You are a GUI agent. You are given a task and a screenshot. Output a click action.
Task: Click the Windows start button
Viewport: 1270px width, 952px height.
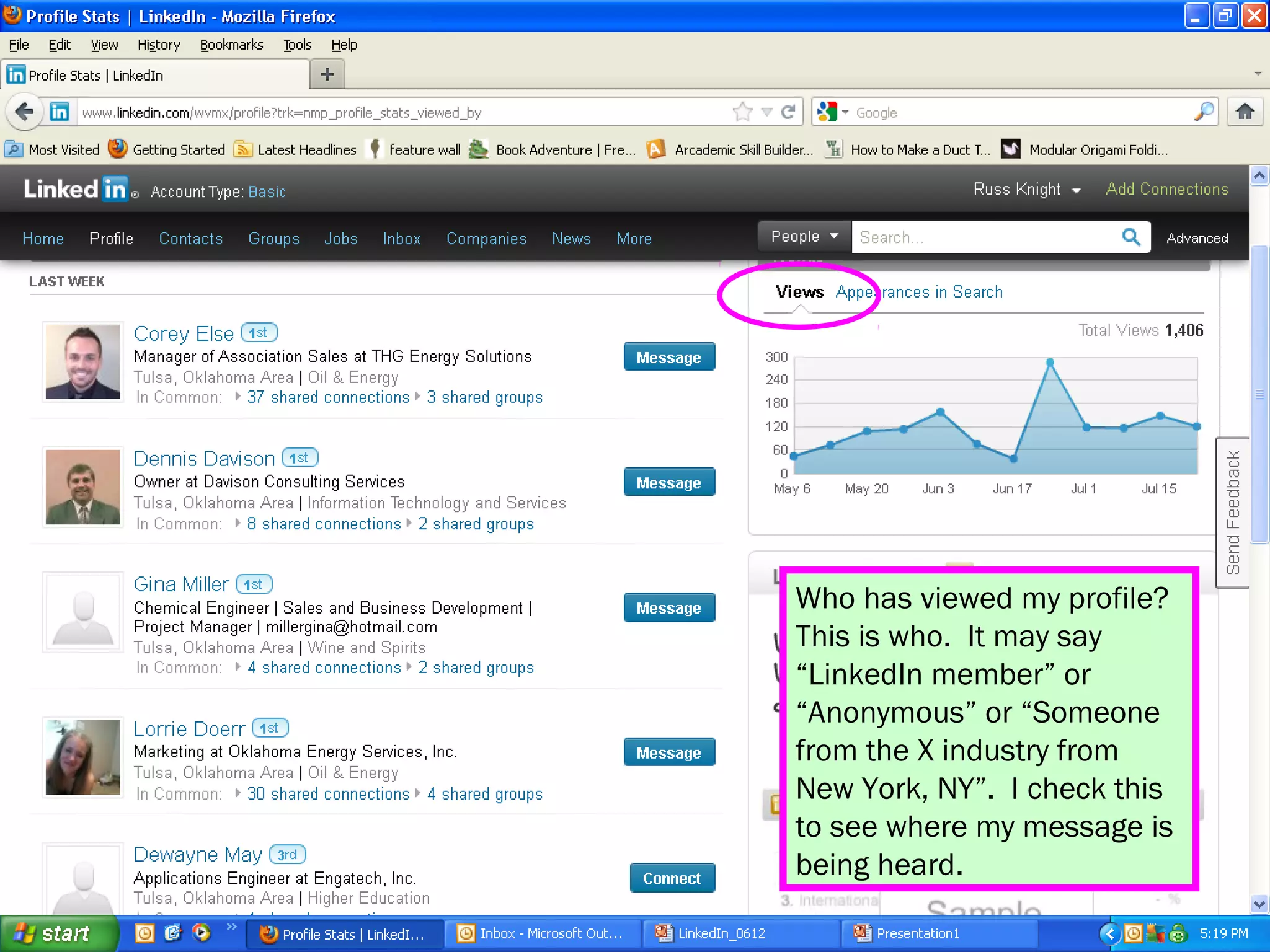(x=58, y=933)
